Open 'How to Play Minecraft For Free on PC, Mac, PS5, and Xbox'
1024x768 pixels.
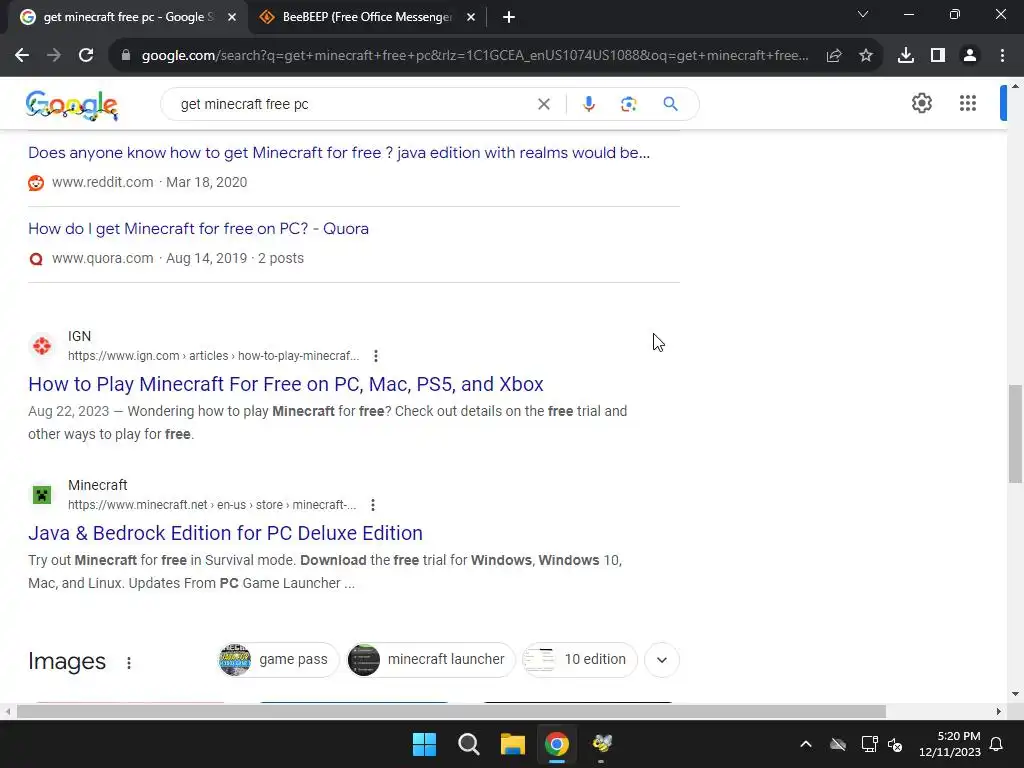click(285, 384)
